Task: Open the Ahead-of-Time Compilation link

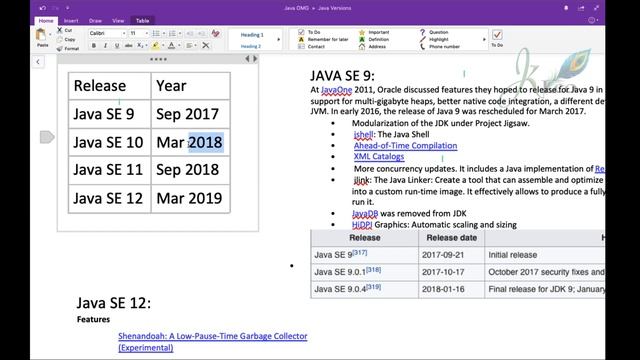Action: point(405,146)
